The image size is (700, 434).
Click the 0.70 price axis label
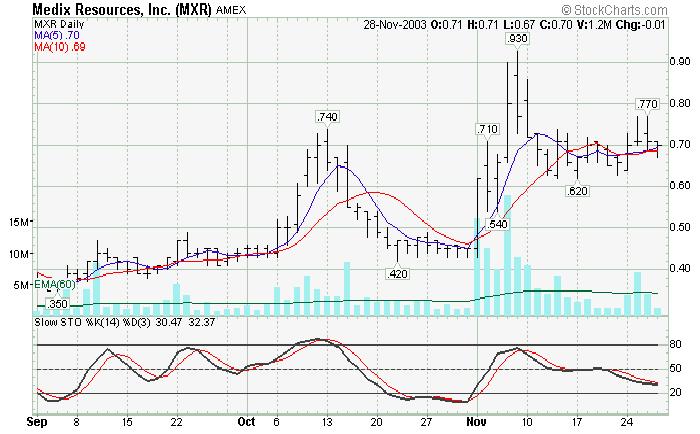click(x=680, y=144)
